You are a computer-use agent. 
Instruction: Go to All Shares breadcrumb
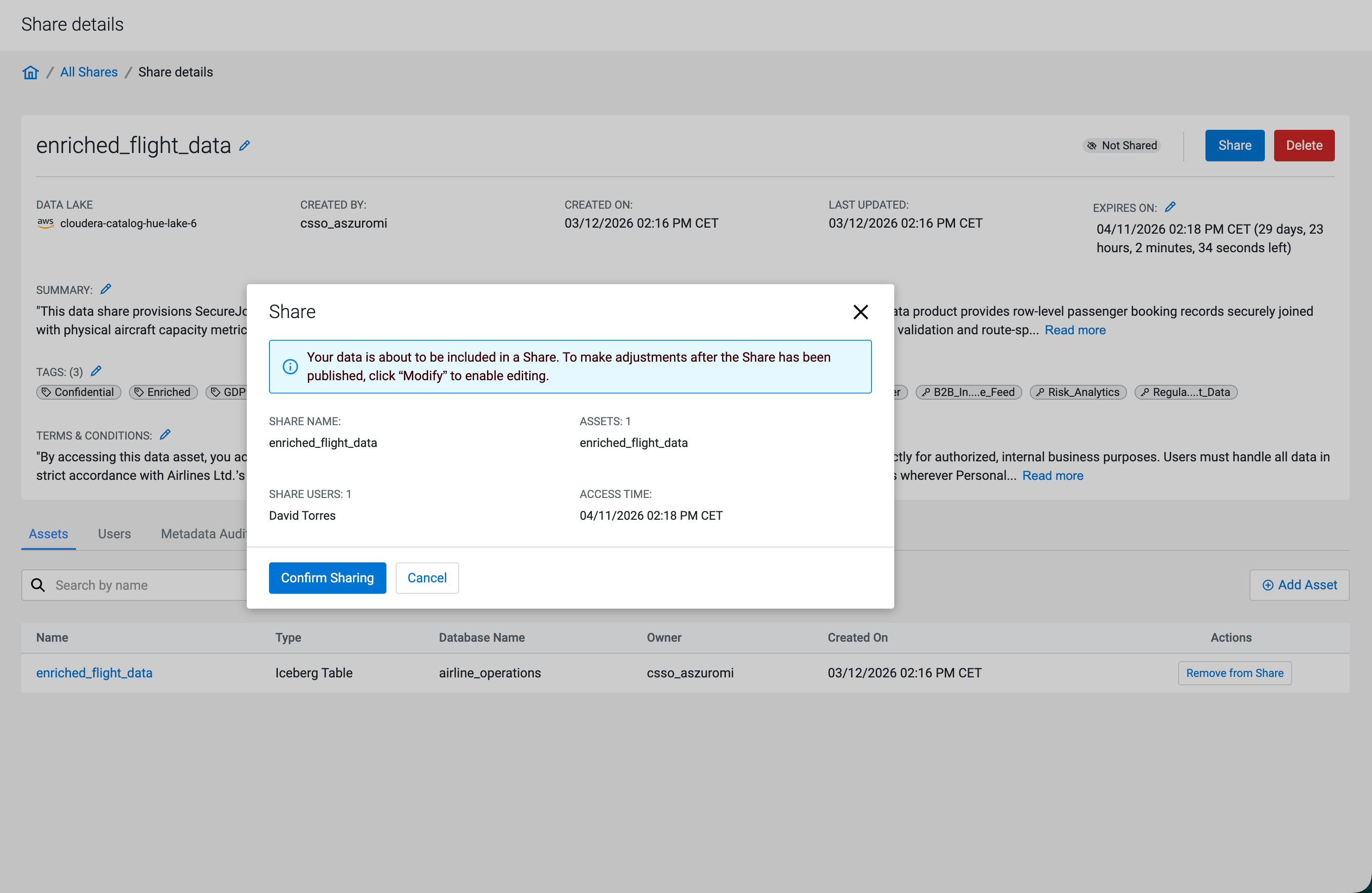coord(89,72)
